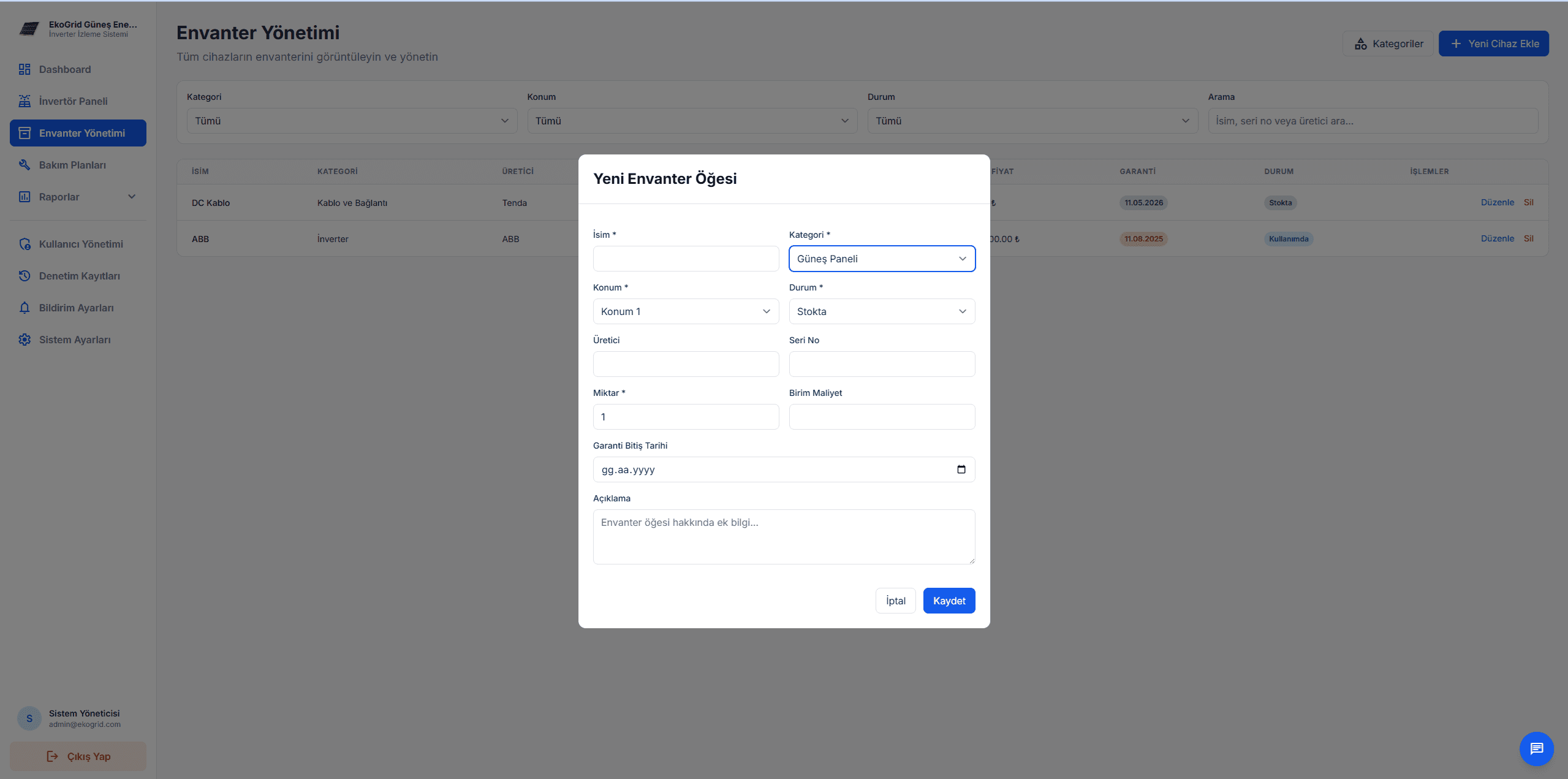Open the Konum 1 dropdown
Image resolution: width=1568 pixels, height=779 pixels.
pos(685,311)
